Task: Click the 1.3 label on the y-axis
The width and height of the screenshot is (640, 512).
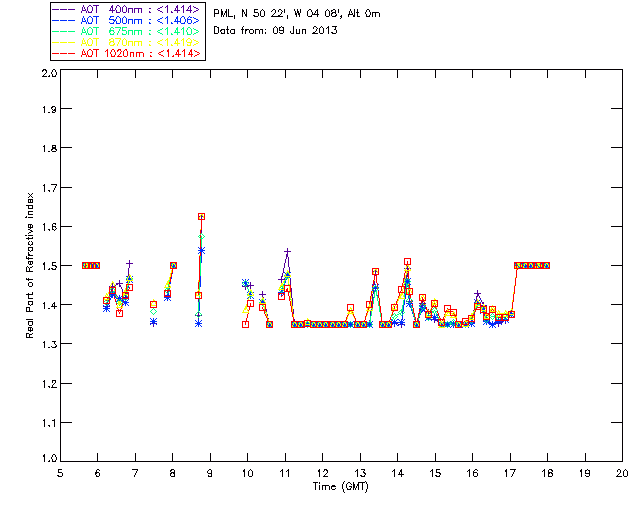Action: coord(49,344)
